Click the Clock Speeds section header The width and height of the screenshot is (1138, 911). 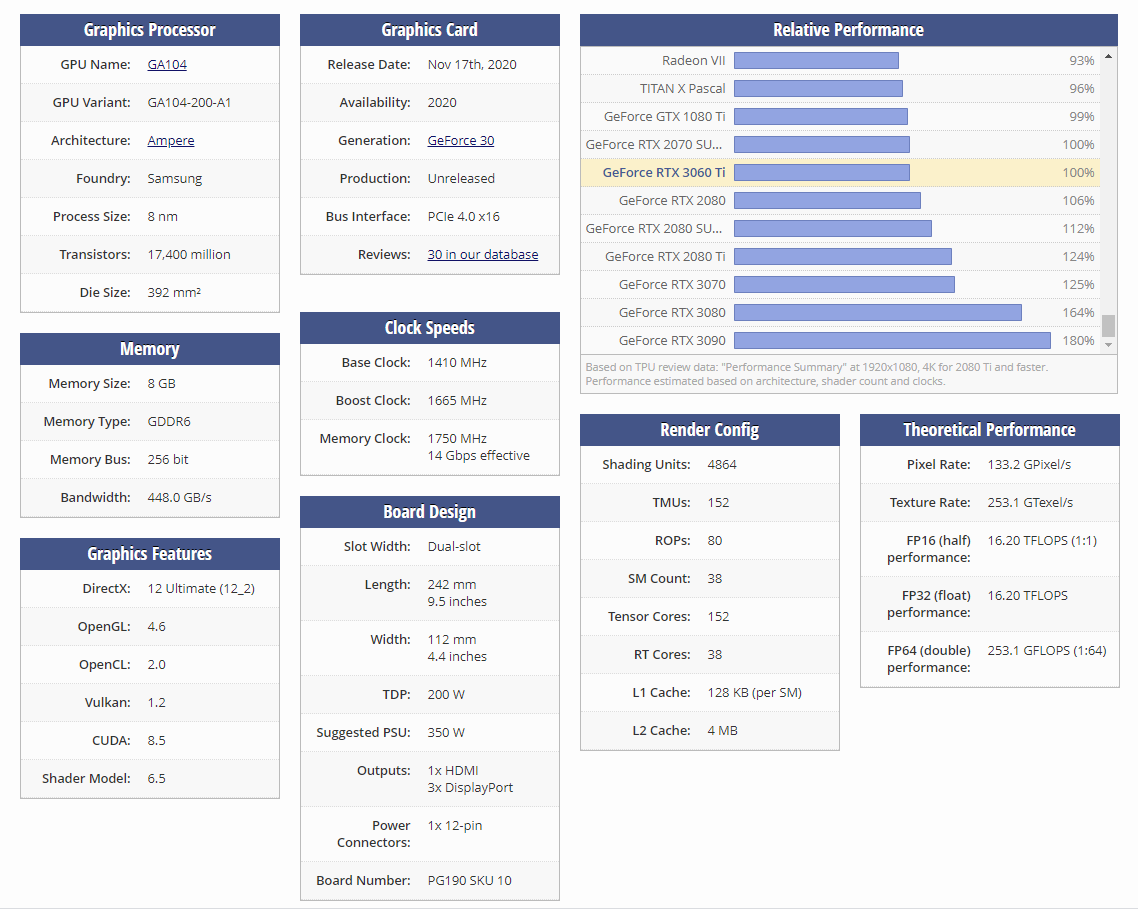coord(430,328)
